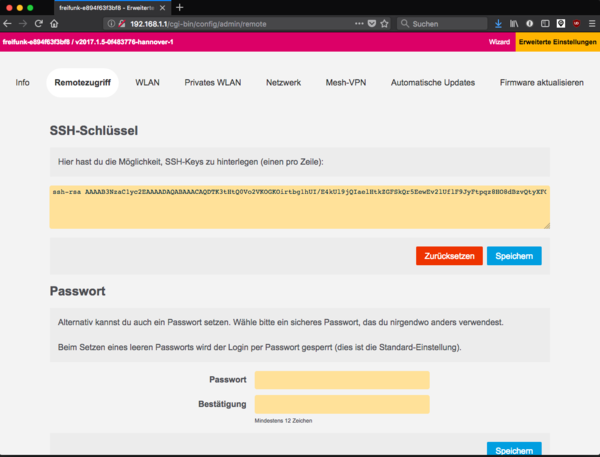Click inside the SSH keys text area
600x457 pixels.
click(300, 207)
